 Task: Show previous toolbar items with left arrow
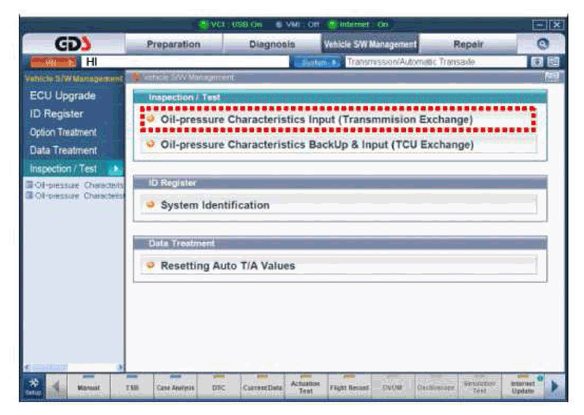[x=56, y=387]
